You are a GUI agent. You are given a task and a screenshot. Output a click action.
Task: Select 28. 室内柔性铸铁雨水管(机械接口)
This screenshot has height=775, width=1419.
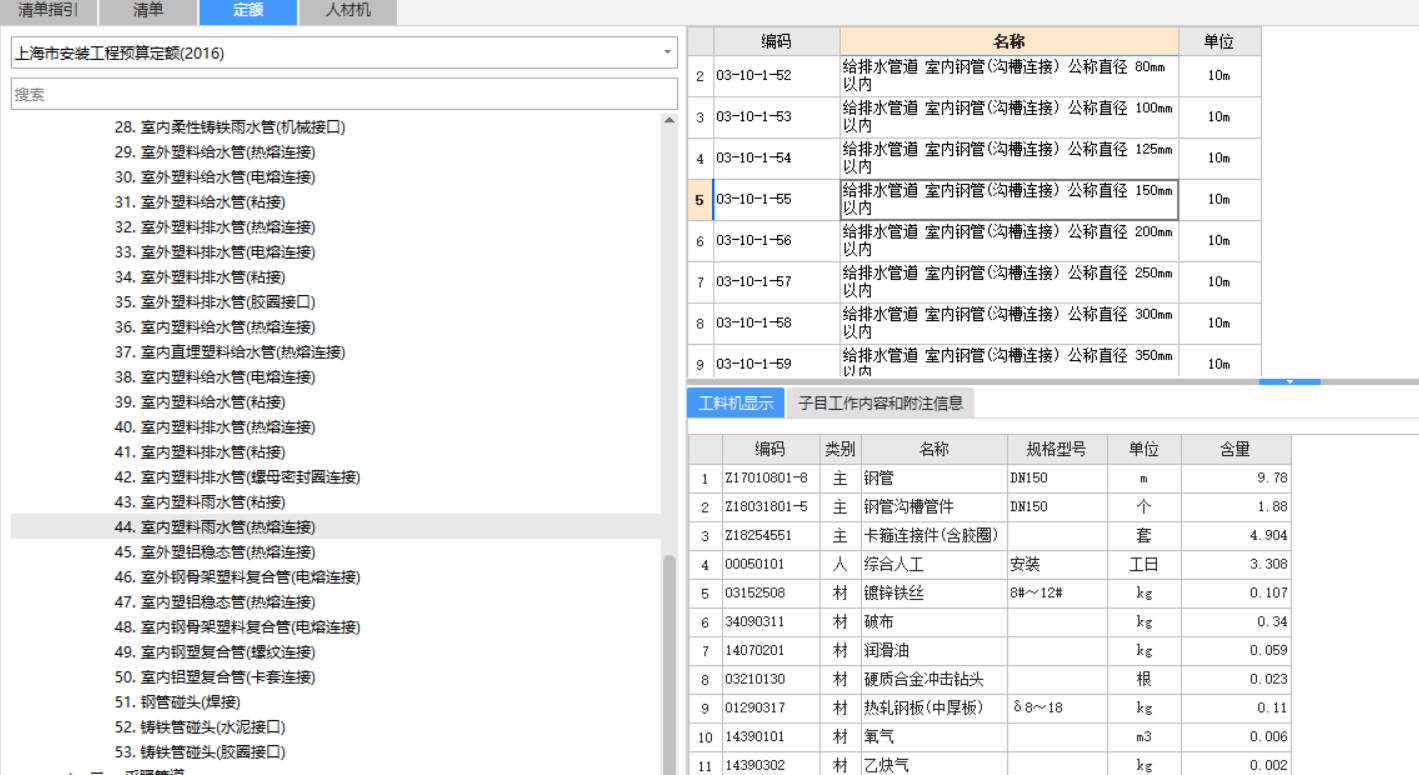tap(230, 127)
